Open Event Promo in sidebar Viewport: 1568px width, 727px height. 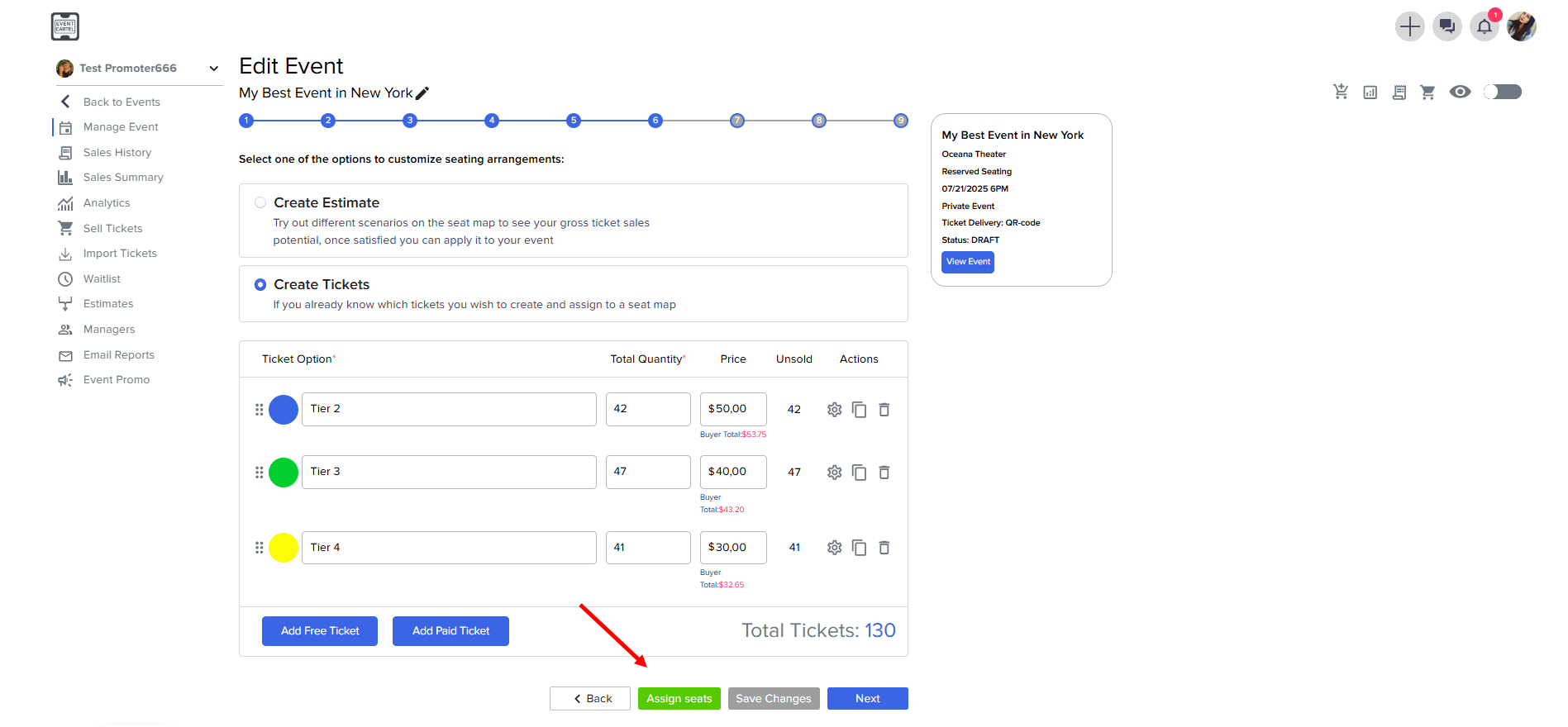(x=117, y=380)
